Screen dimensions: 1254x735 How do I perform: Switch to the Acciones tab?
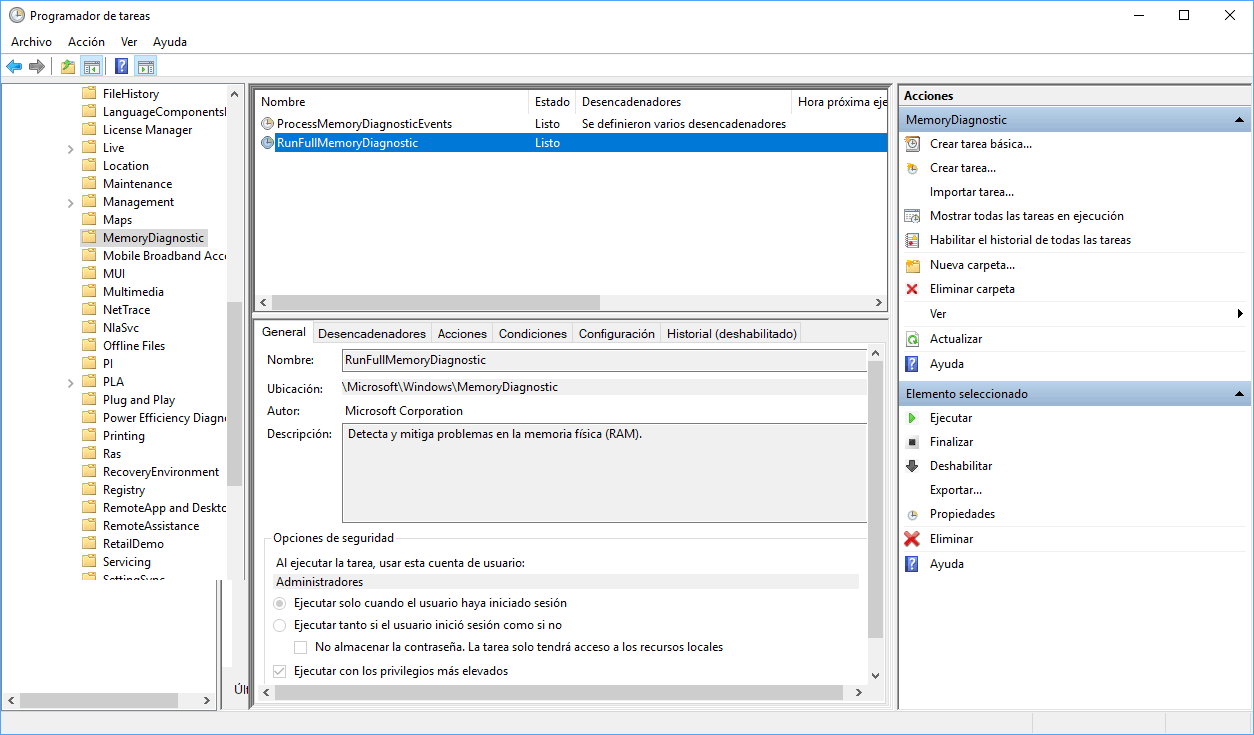pyautogui.click(x=462, y=334)
